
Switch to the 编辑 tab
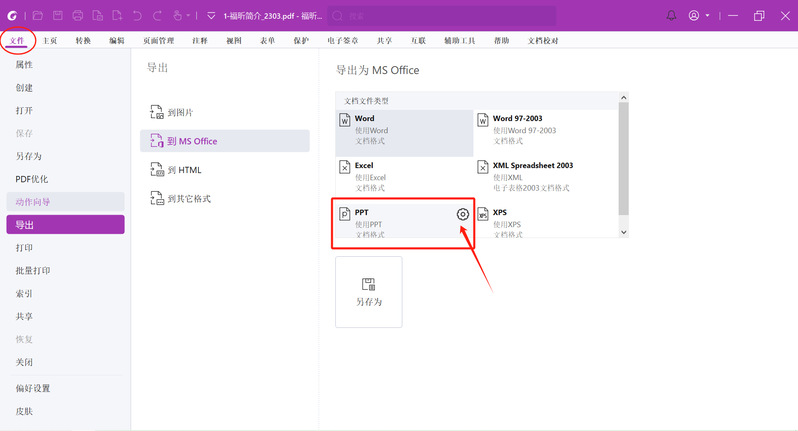[x=117, y=41]
